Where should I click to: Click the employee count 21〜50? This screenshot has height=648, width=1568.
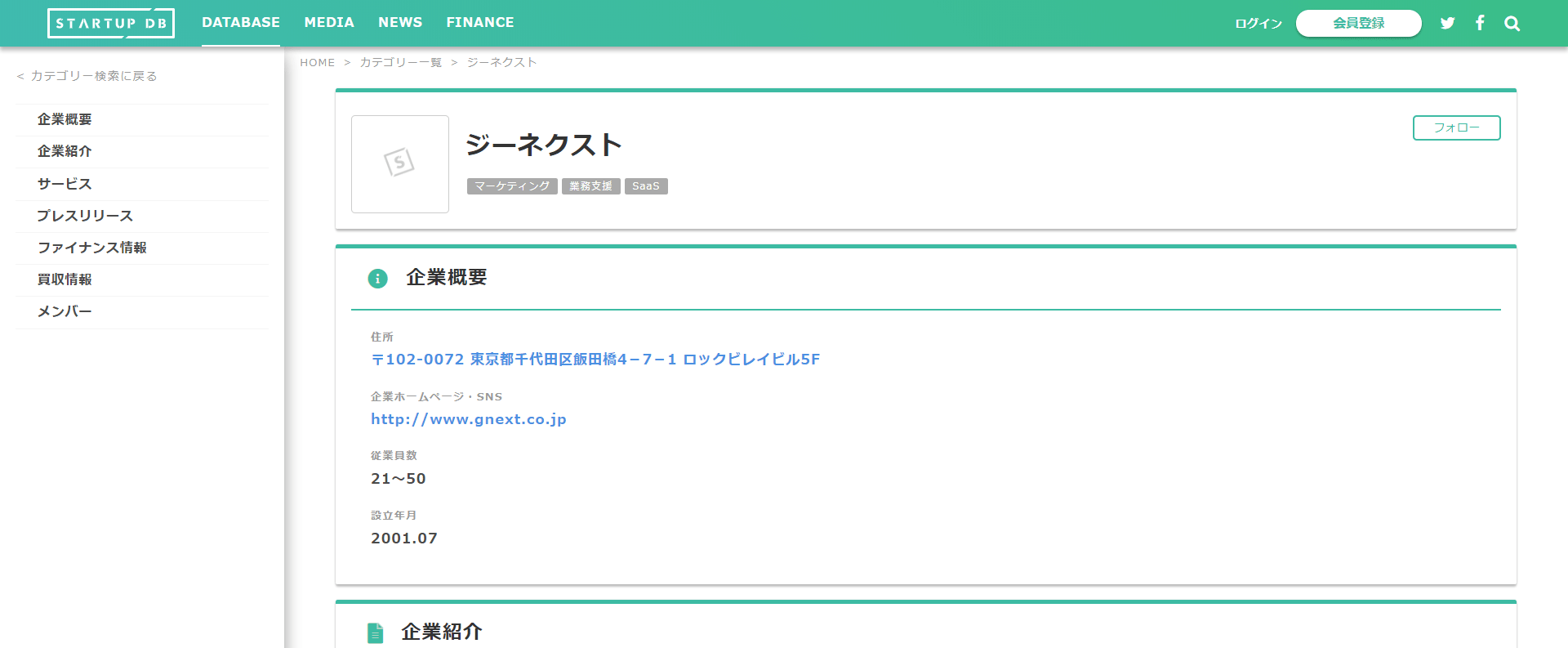pyautogui.click(x=399, y=479)
